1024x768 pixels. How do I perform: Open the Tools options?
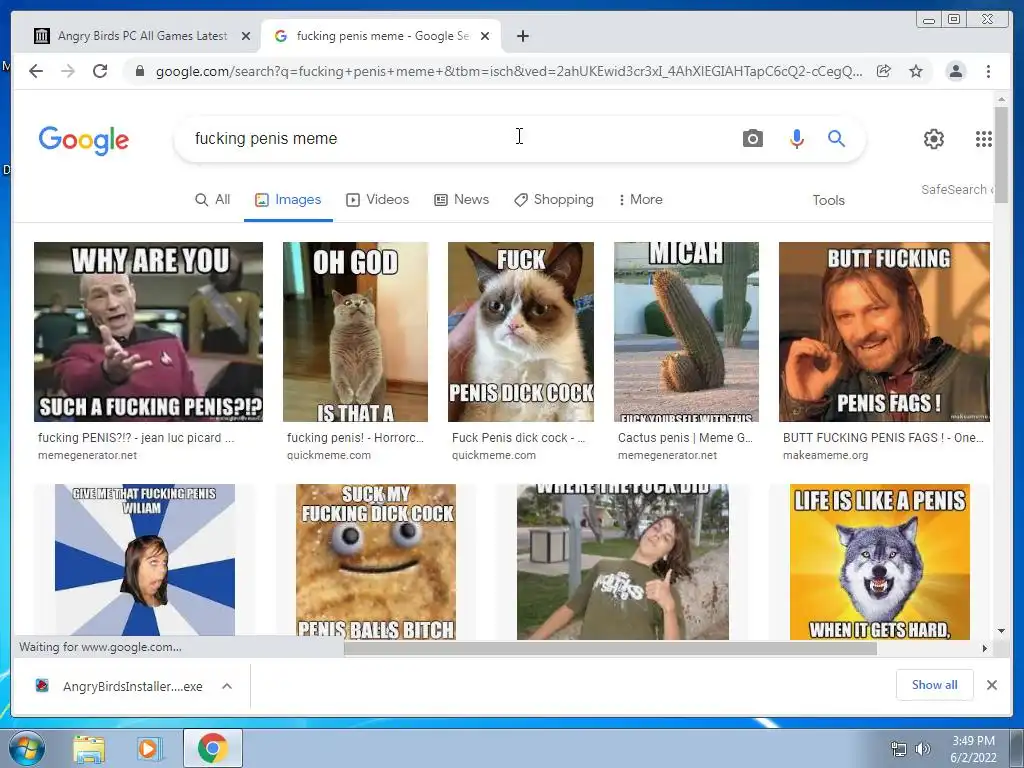[x=828, y=200]
